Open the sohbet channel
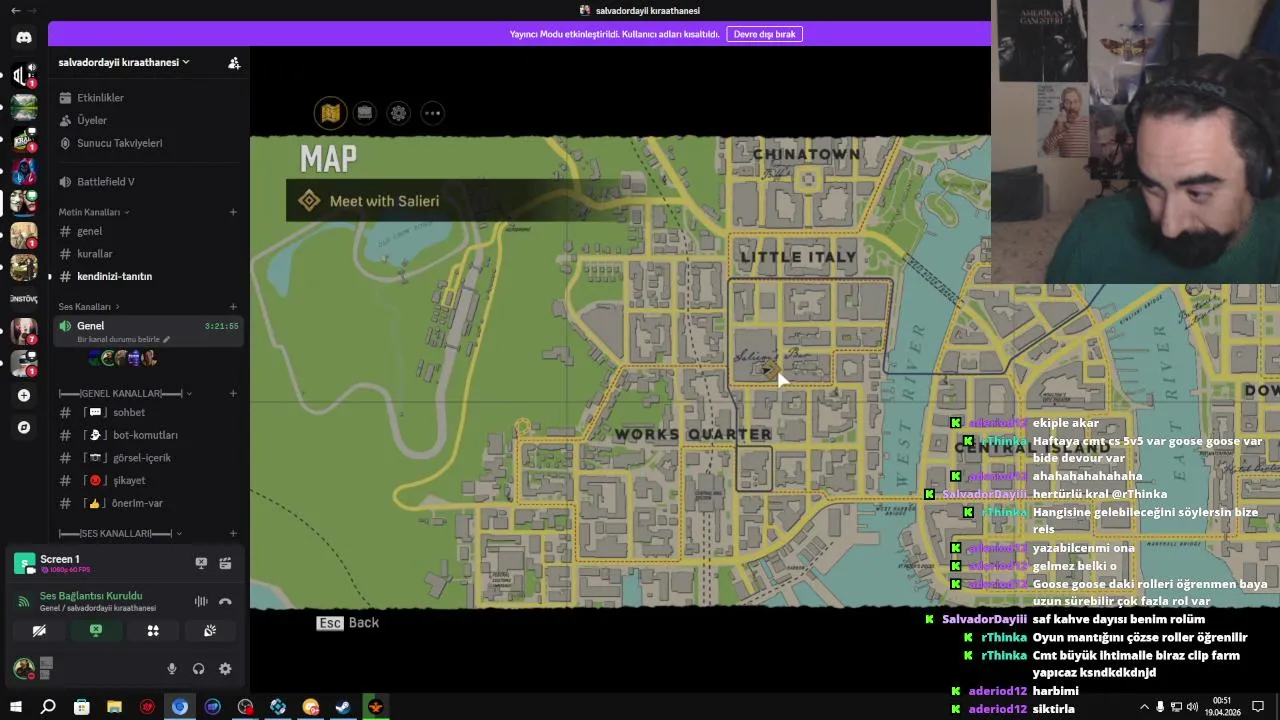The height and width of the screenshot is (720, 1280). pos(148,412)
